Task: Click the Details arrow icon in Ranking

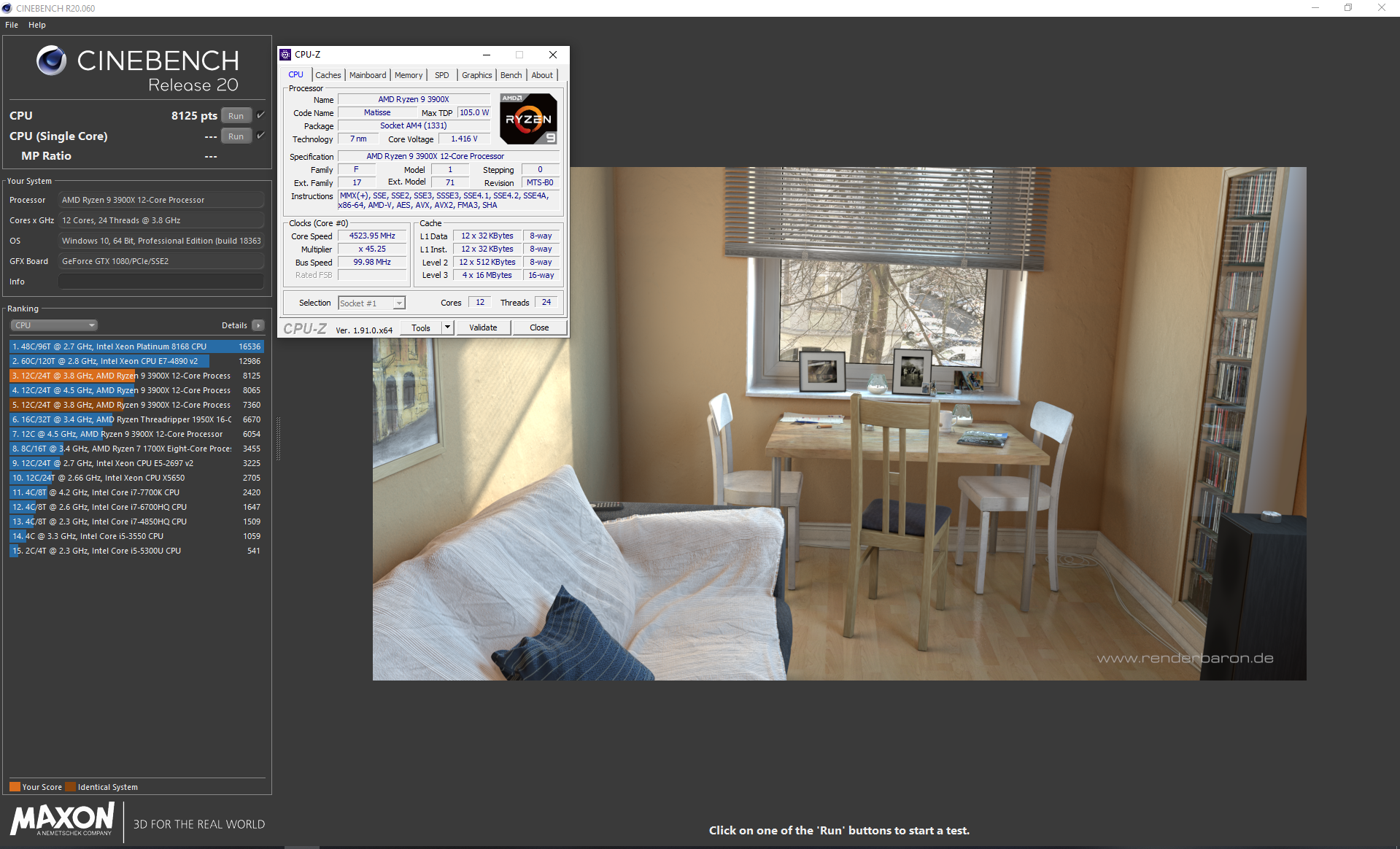Action: (258, 325)
